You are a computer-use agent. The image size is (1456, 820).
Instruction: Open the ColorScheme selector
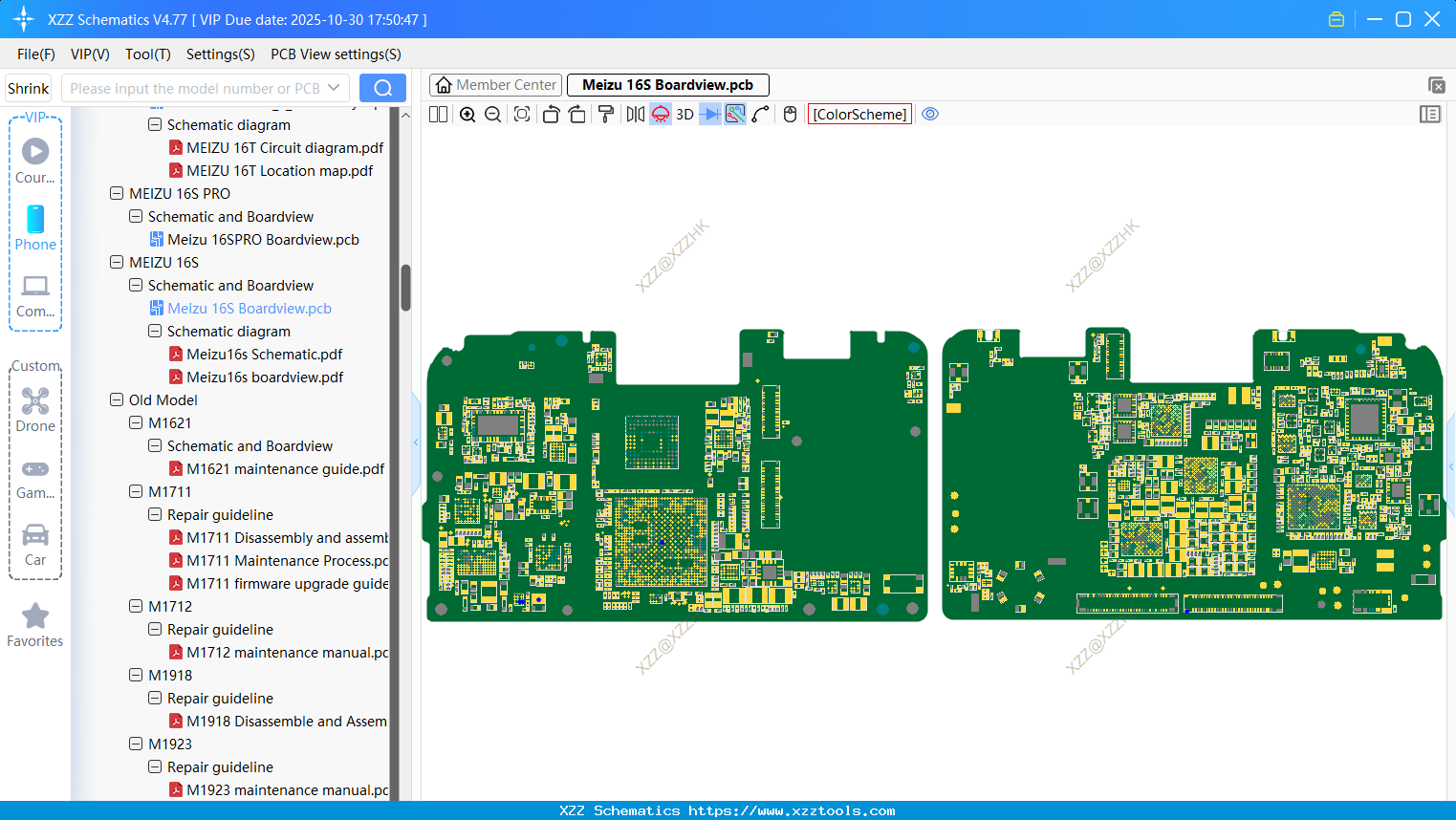point(859,115)
